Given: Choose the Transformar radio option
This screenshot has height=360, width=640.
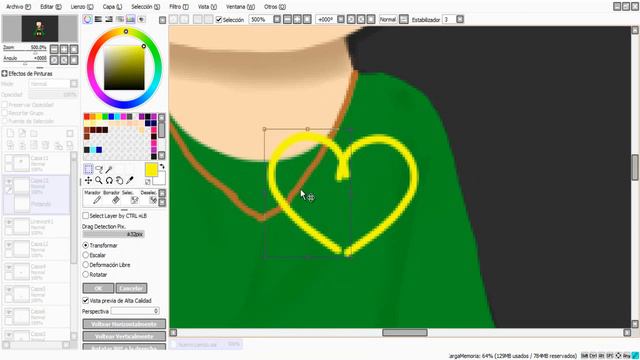Looking at the screenshot, I should point(86,245).
